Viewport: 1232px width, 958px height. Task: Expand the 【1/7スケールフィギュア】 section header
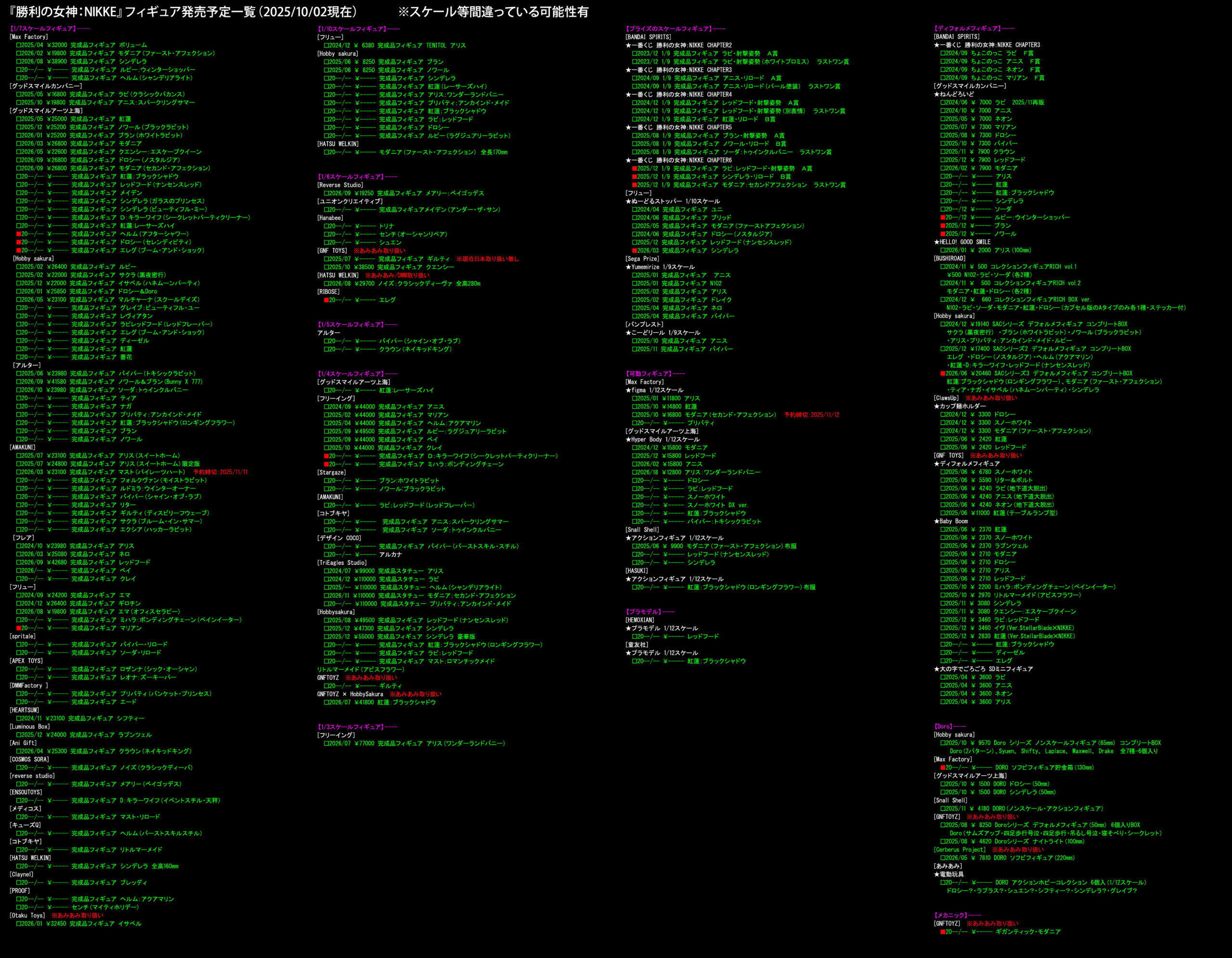(43, 28)
